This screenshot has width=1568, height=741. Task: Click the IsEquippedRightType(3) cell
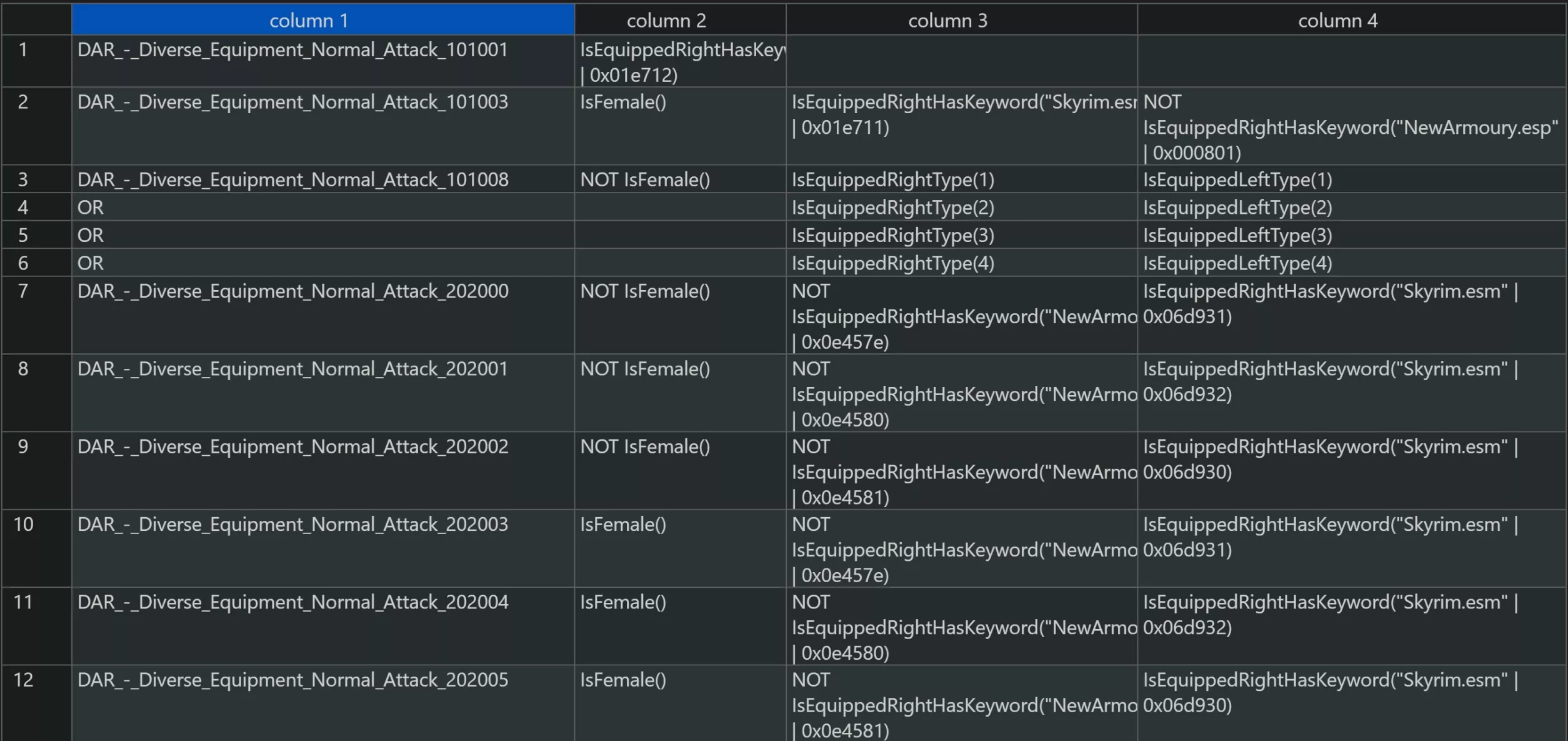[961, 235]
